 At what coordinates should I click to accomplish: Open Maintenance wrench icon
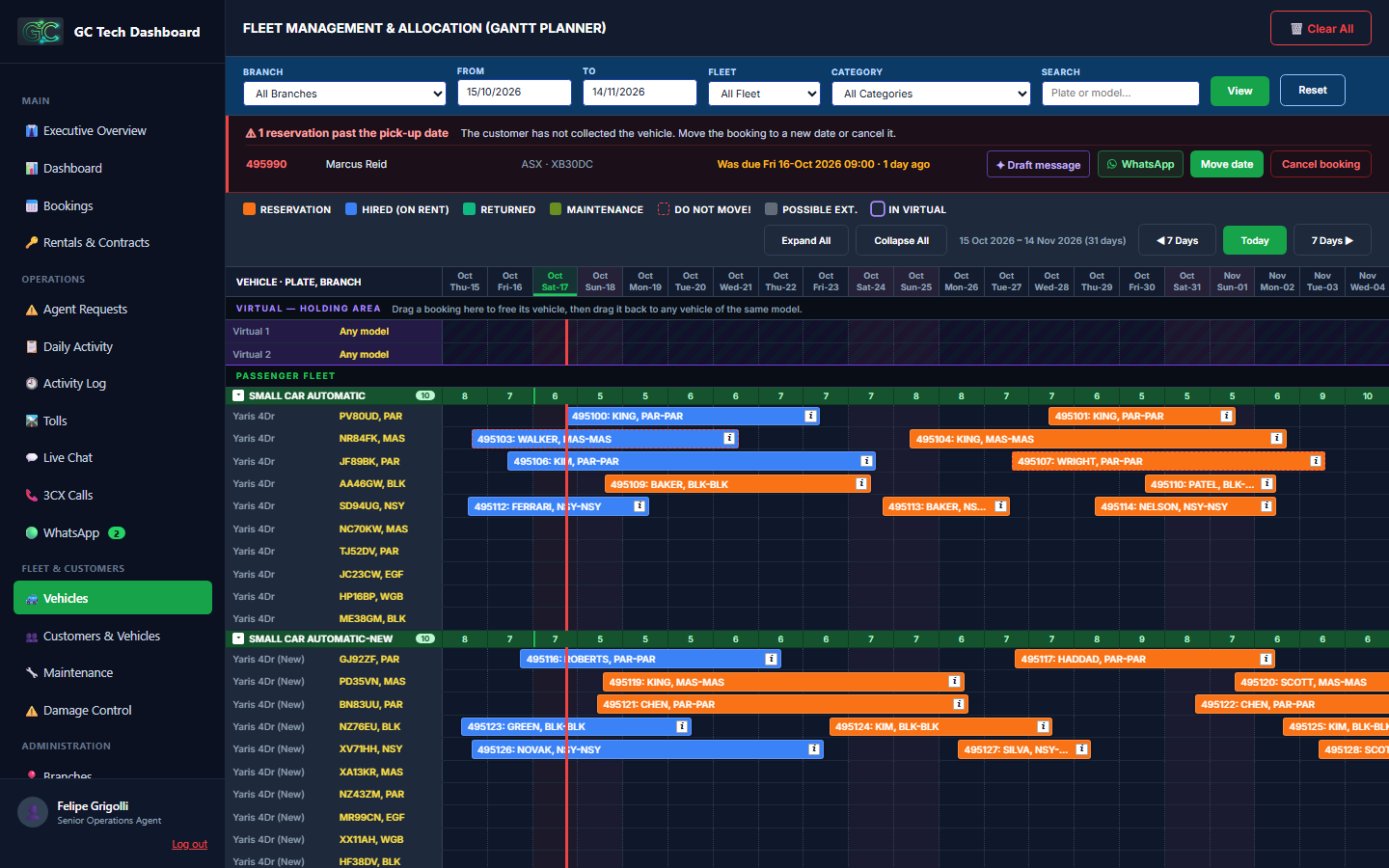pos(32,673)
